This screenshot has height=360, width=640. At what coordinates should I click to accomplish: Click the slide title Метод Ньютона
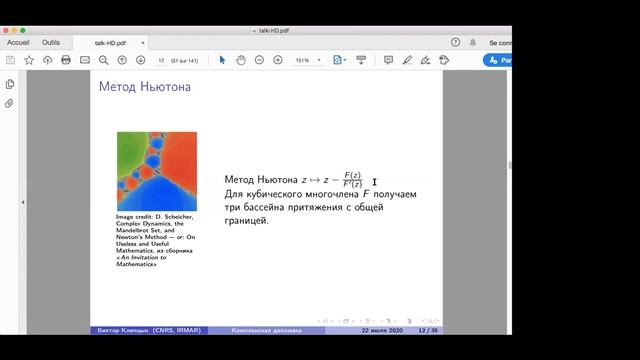(145, 87)
